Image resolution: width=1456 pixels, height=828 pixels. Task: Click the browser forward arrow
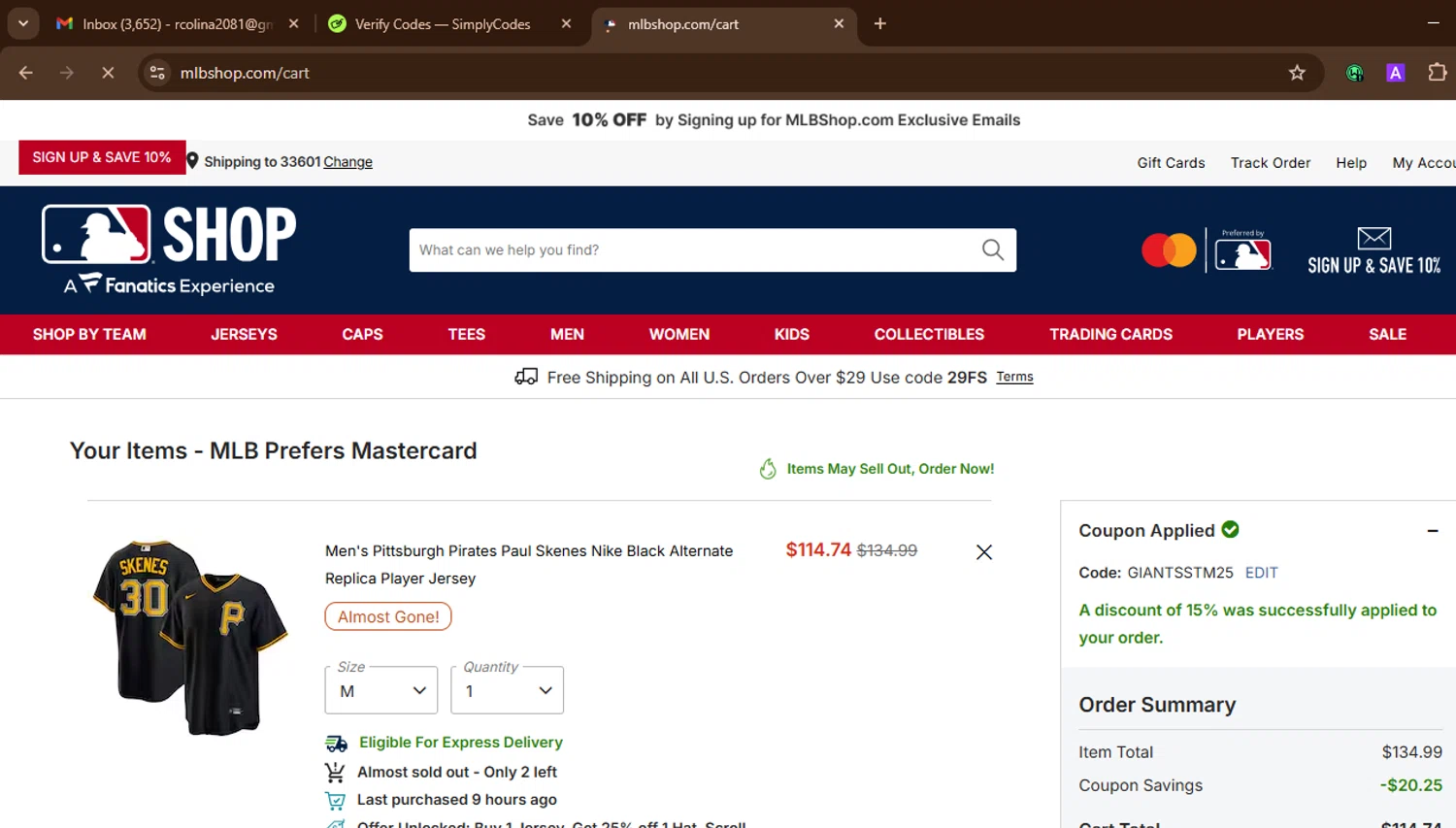click(67, 73)
